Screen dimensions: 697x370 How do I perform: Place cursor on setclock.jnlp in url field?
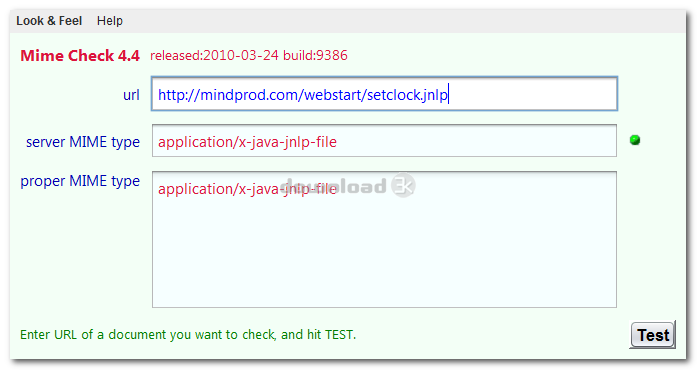pos(407,95)
